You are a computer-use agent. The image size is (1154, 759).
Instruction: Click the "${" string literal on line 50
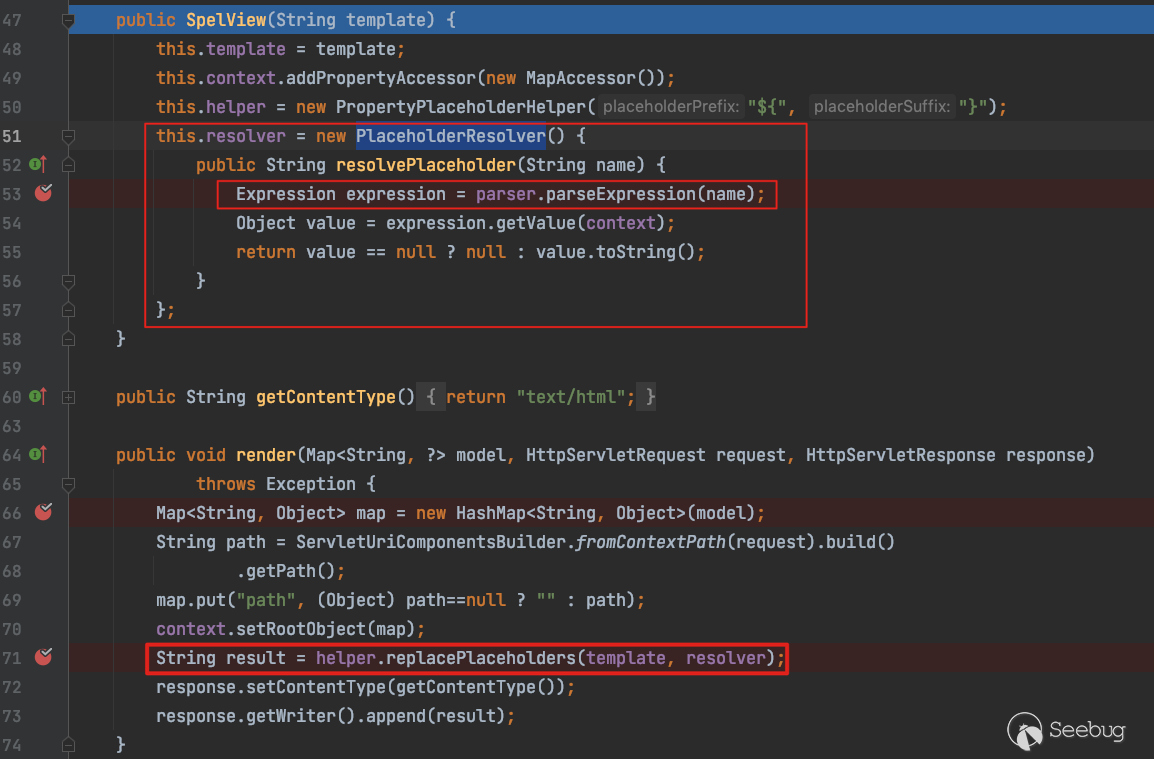pos(767,107)
